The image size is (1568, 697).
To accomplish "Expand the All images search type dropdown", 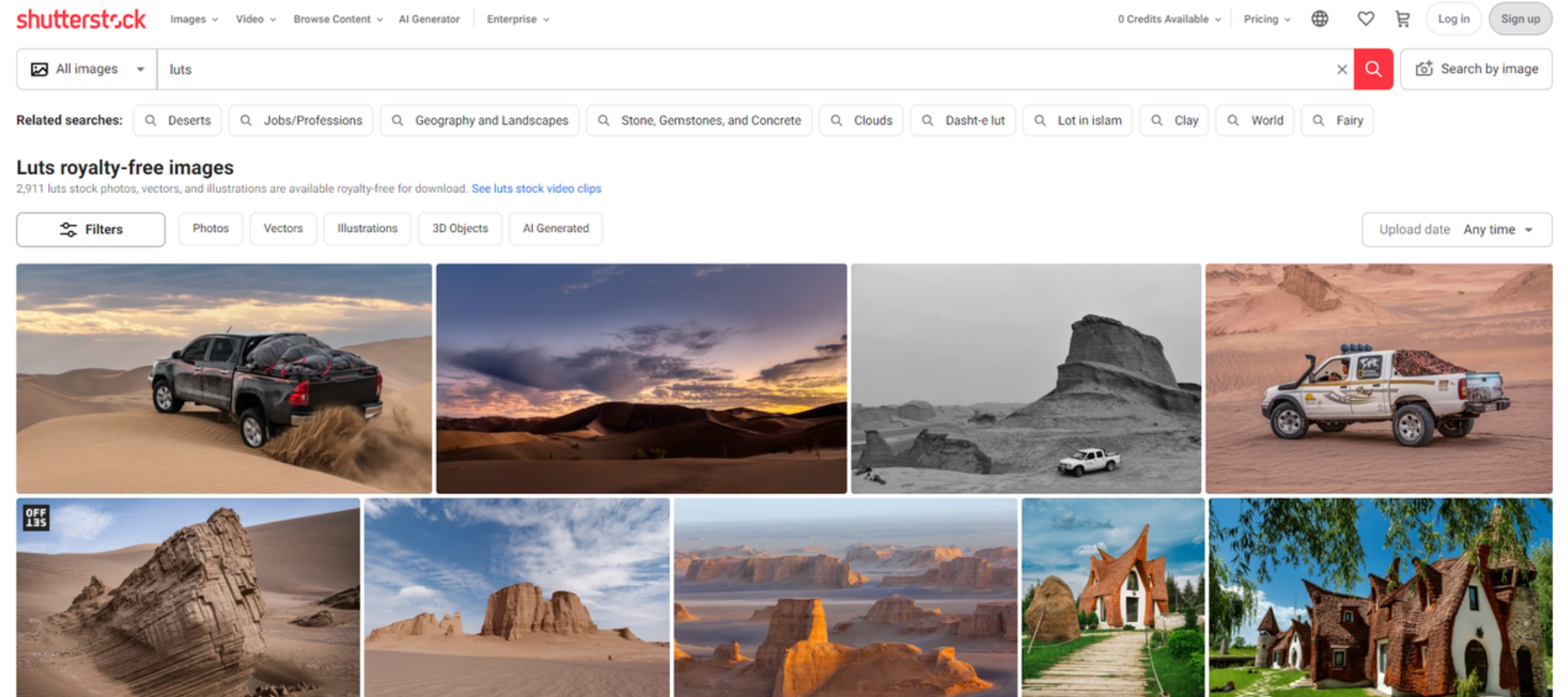I will click(86, 68).
